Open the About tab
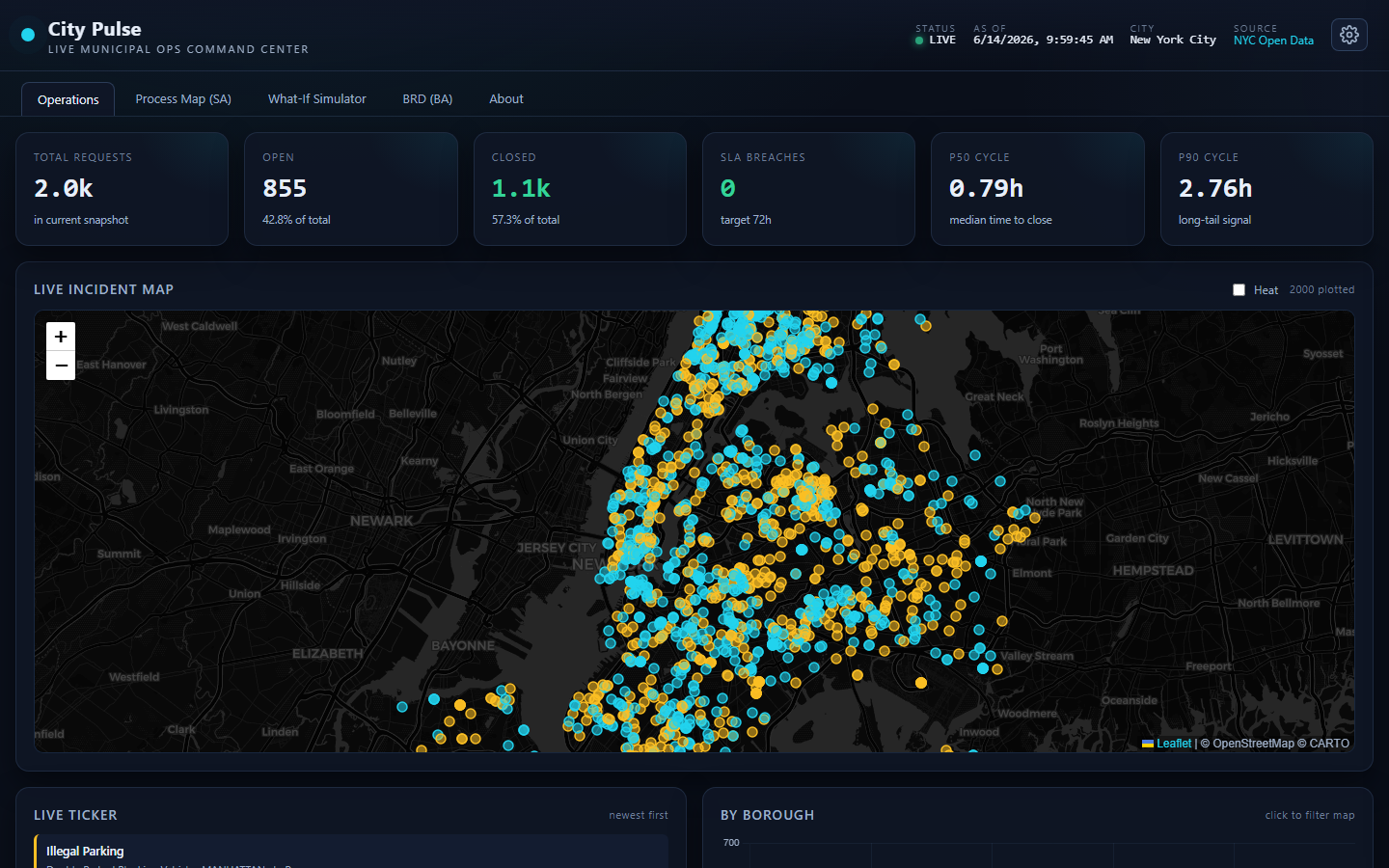The height and width of the screenshot is (868, 1389). point(505,99)
